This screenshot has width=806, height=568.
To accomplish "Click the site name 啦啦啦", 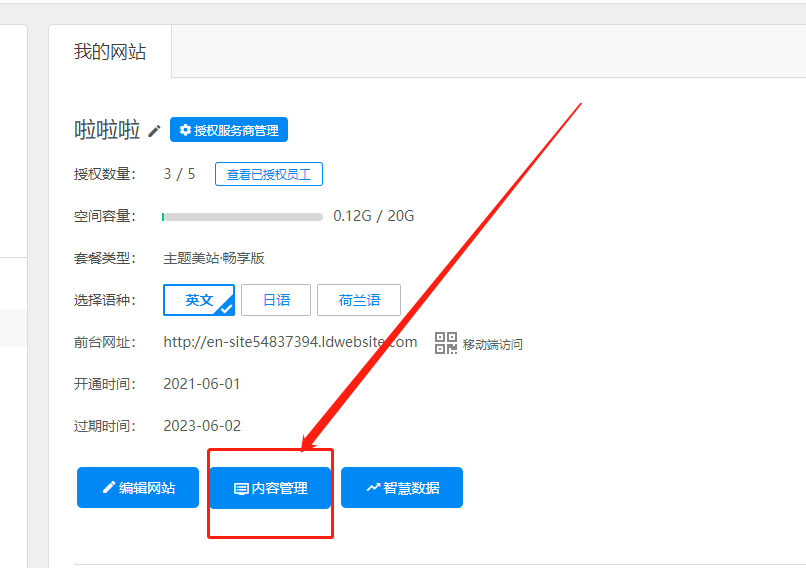I will (x=107, y=130).
